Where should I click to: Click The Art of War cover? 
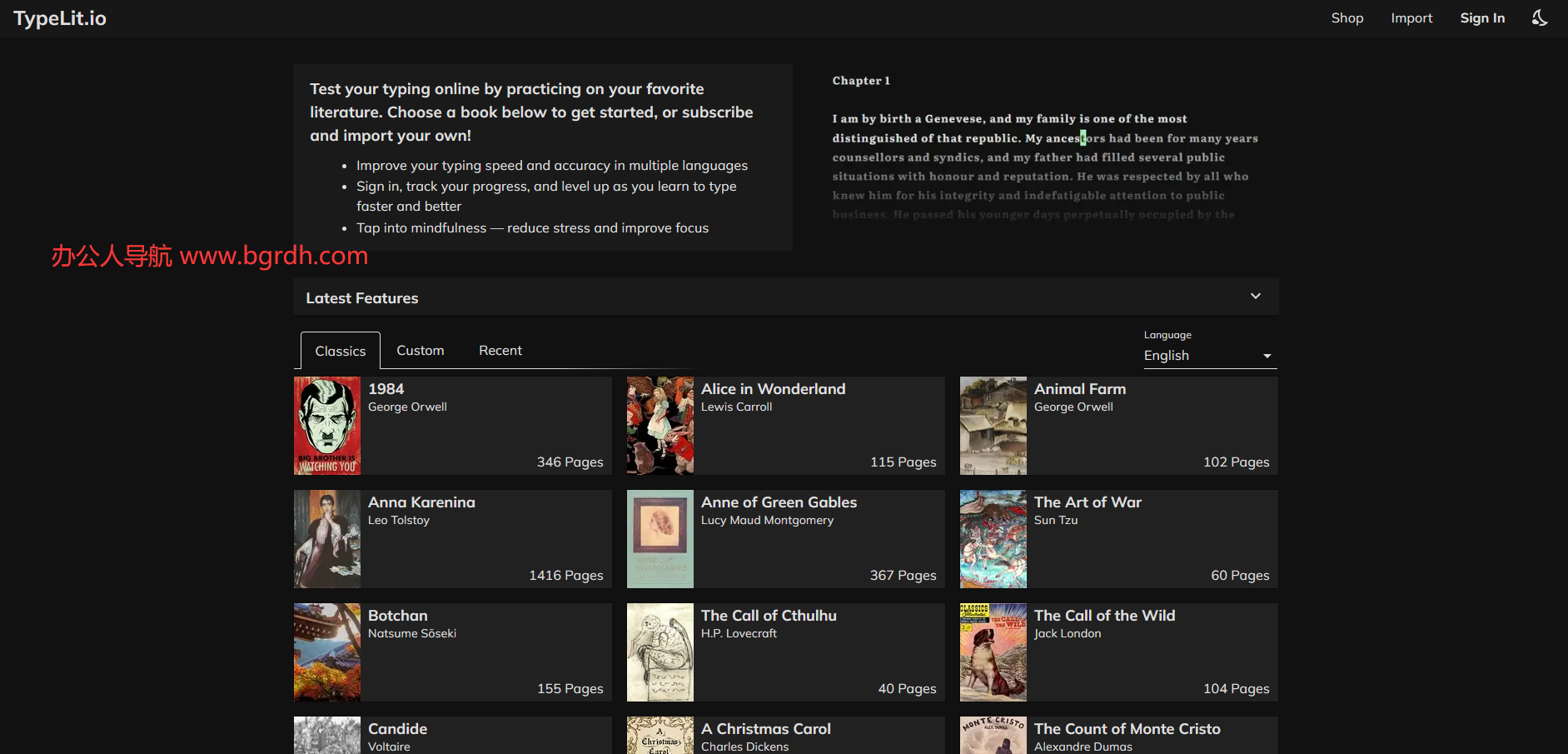(x=993, y=539)
